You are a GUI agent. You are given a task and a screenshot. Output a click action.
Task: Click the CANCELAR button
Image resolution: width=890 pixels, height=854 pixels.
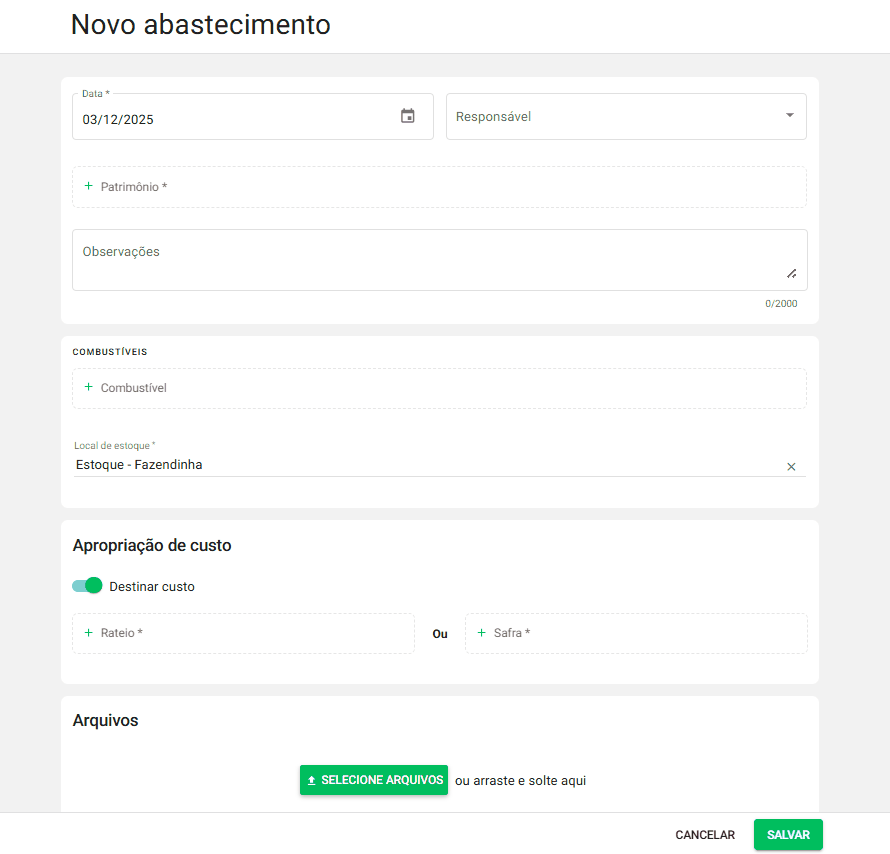click(704, 834)
